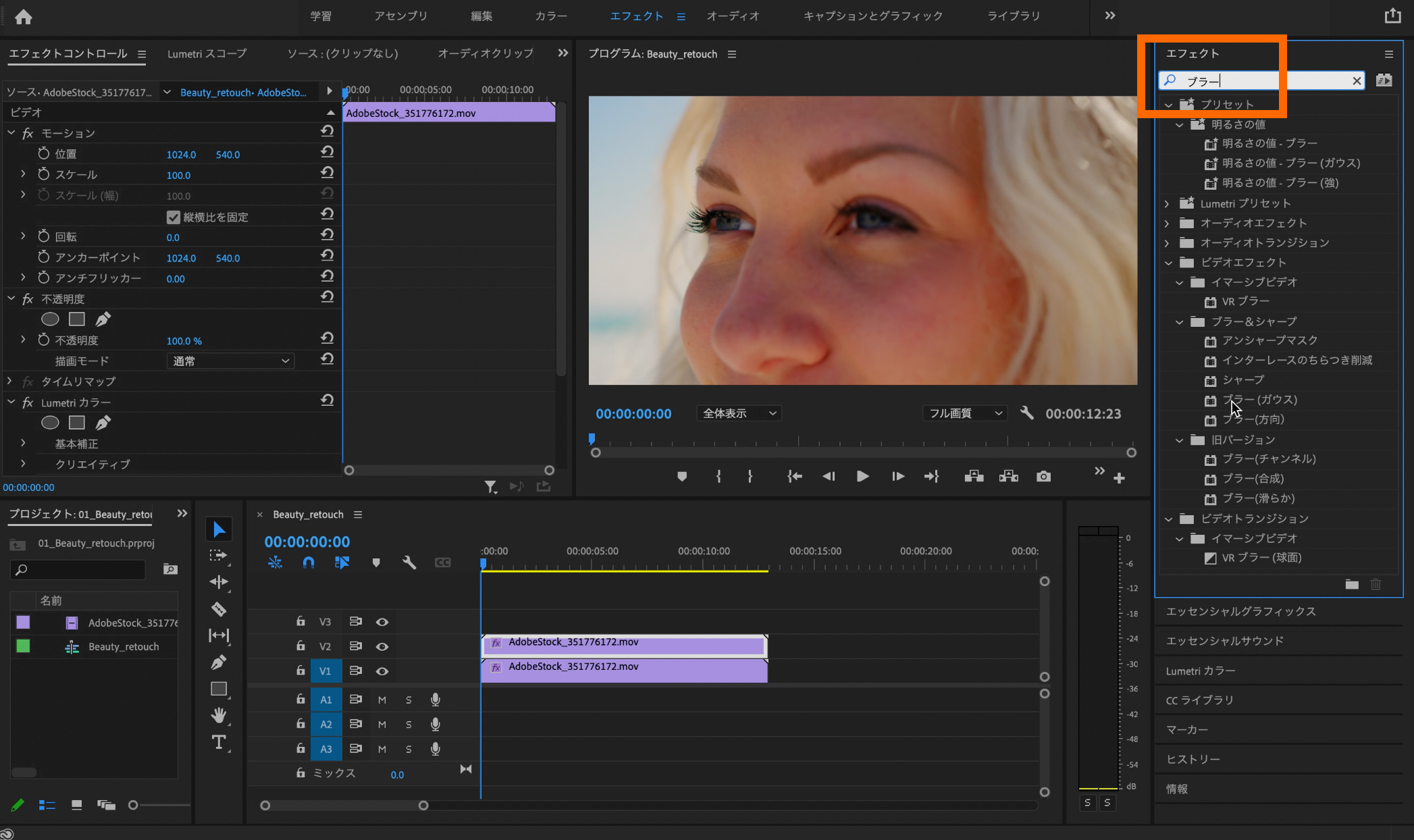Expand the 基本補正 section in Lumetri
This screenshot has height=840, width=1414.
23,444
